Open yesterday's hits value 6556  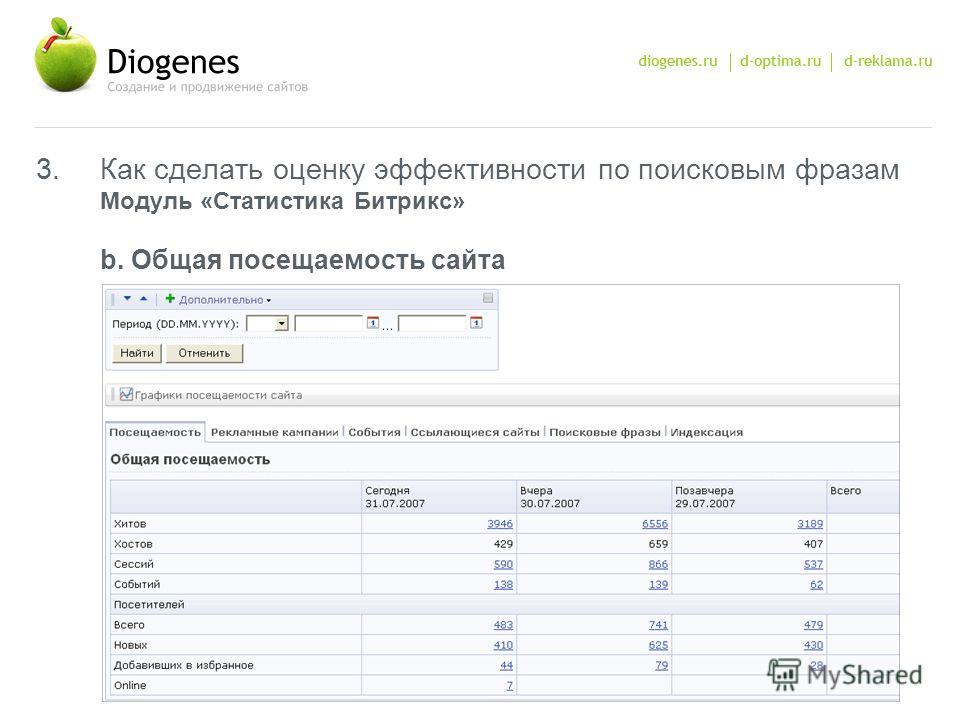click(654, 523)
